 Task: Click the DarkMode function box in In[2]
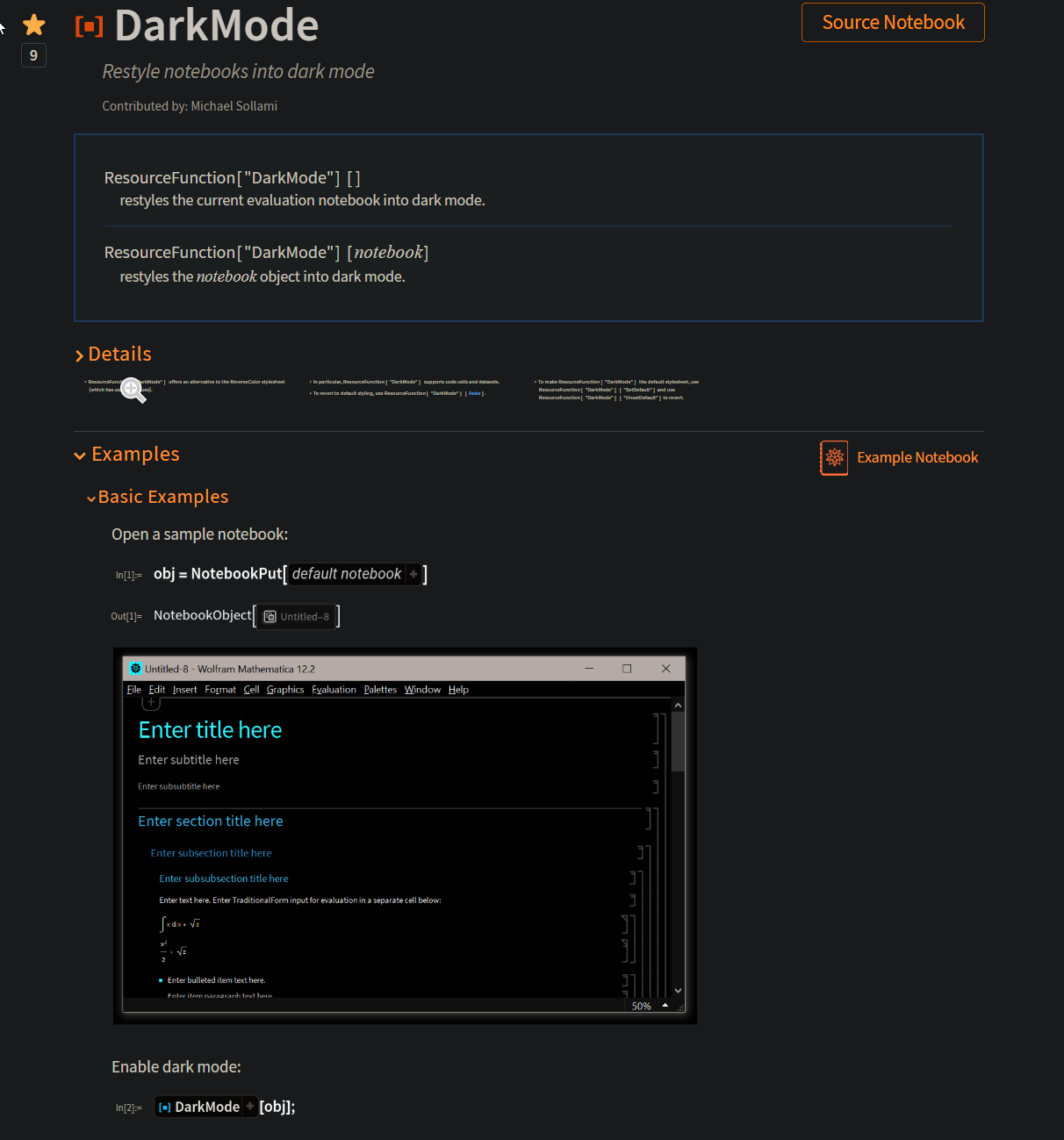pos(205,1107)
